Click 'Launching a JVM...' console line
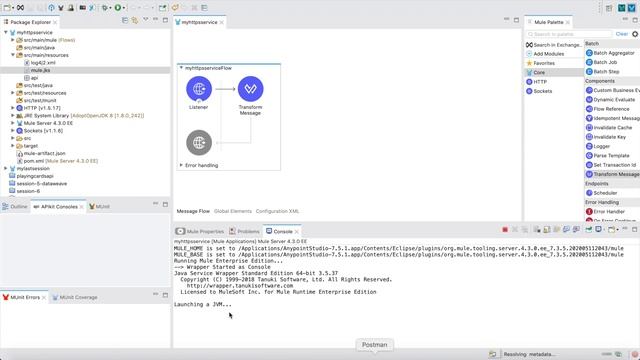640x360 pixels. (x=202, y=304)
